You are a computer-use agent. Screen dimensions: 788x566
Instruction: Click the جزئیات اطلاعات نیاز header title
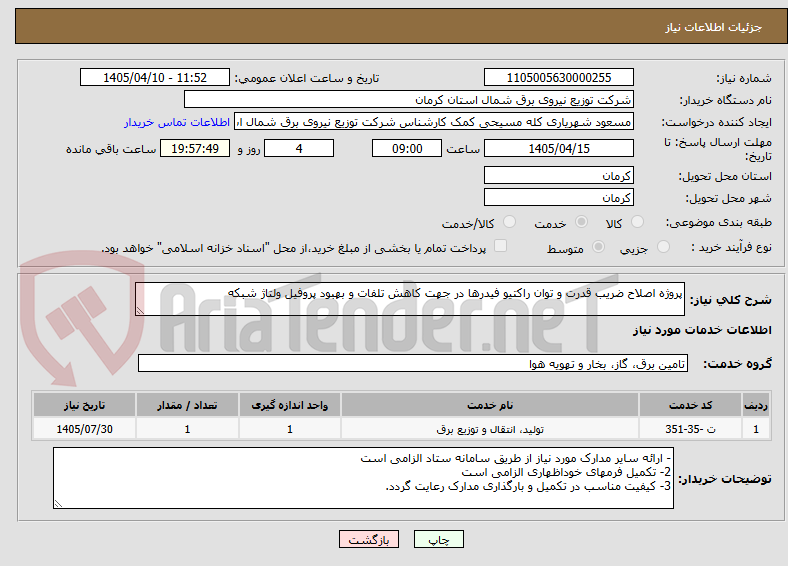[713, 27]
